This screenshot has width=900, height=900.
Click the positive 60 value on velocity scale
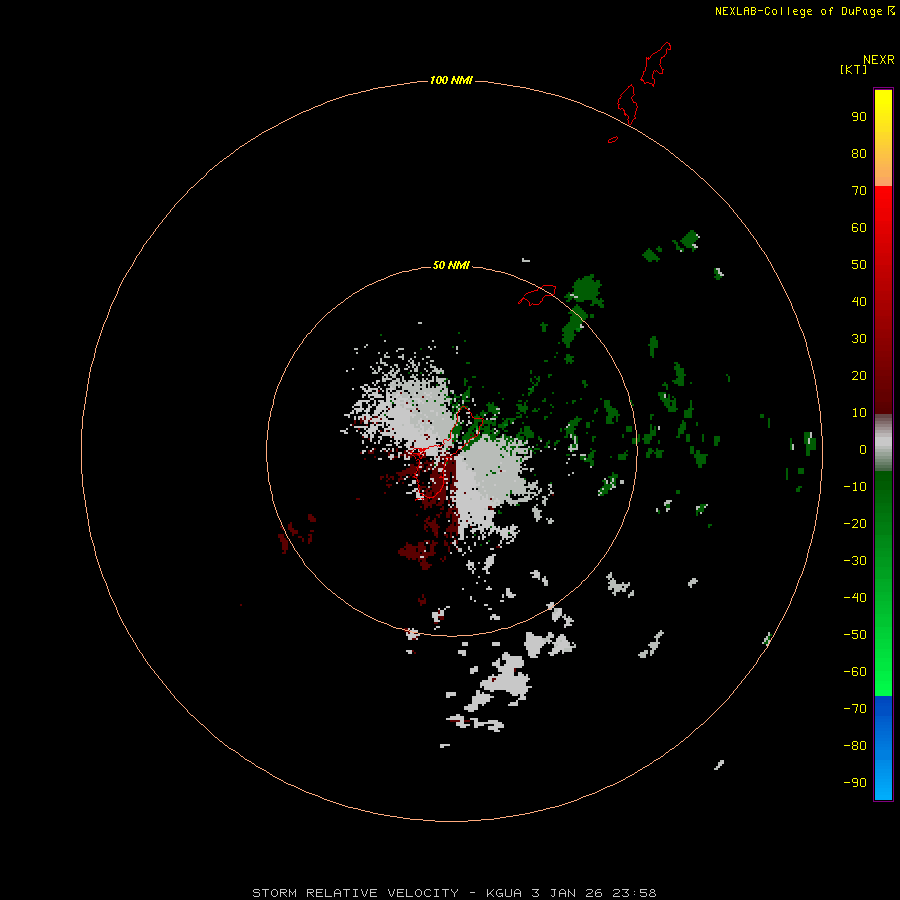point(859,228)
